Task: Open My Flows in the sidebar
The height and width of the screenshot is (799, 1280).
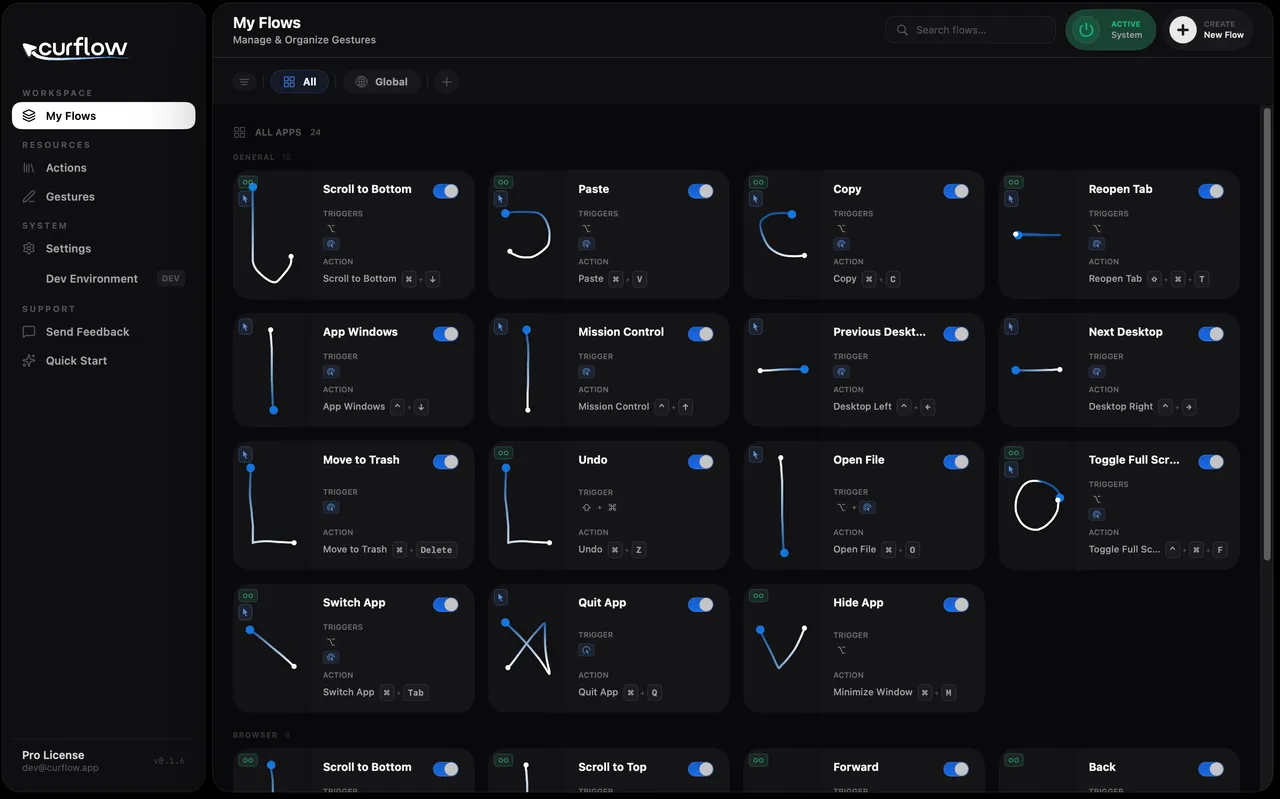Action: click(x=104, y=116)
